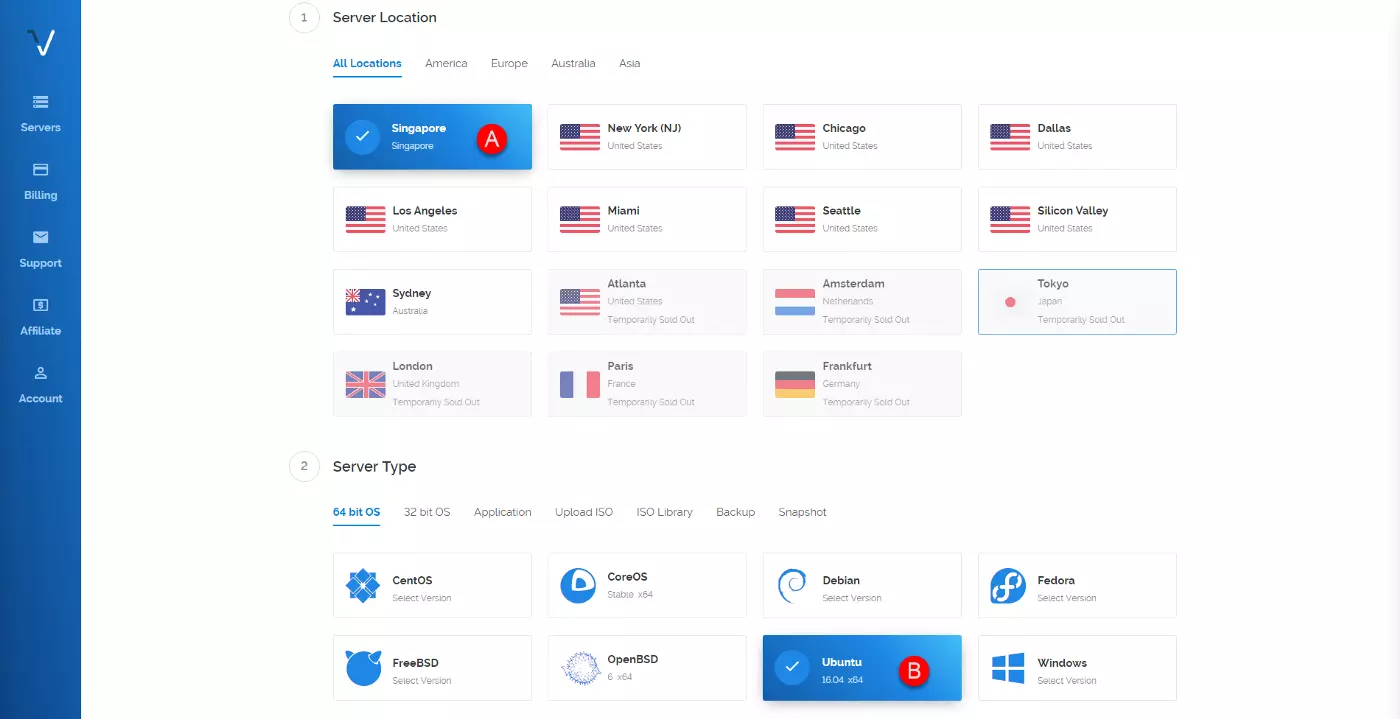Open Servers from the sidebar
Image resolution: width=1400 pixels, height=719 pixels.
pos(40,113)
